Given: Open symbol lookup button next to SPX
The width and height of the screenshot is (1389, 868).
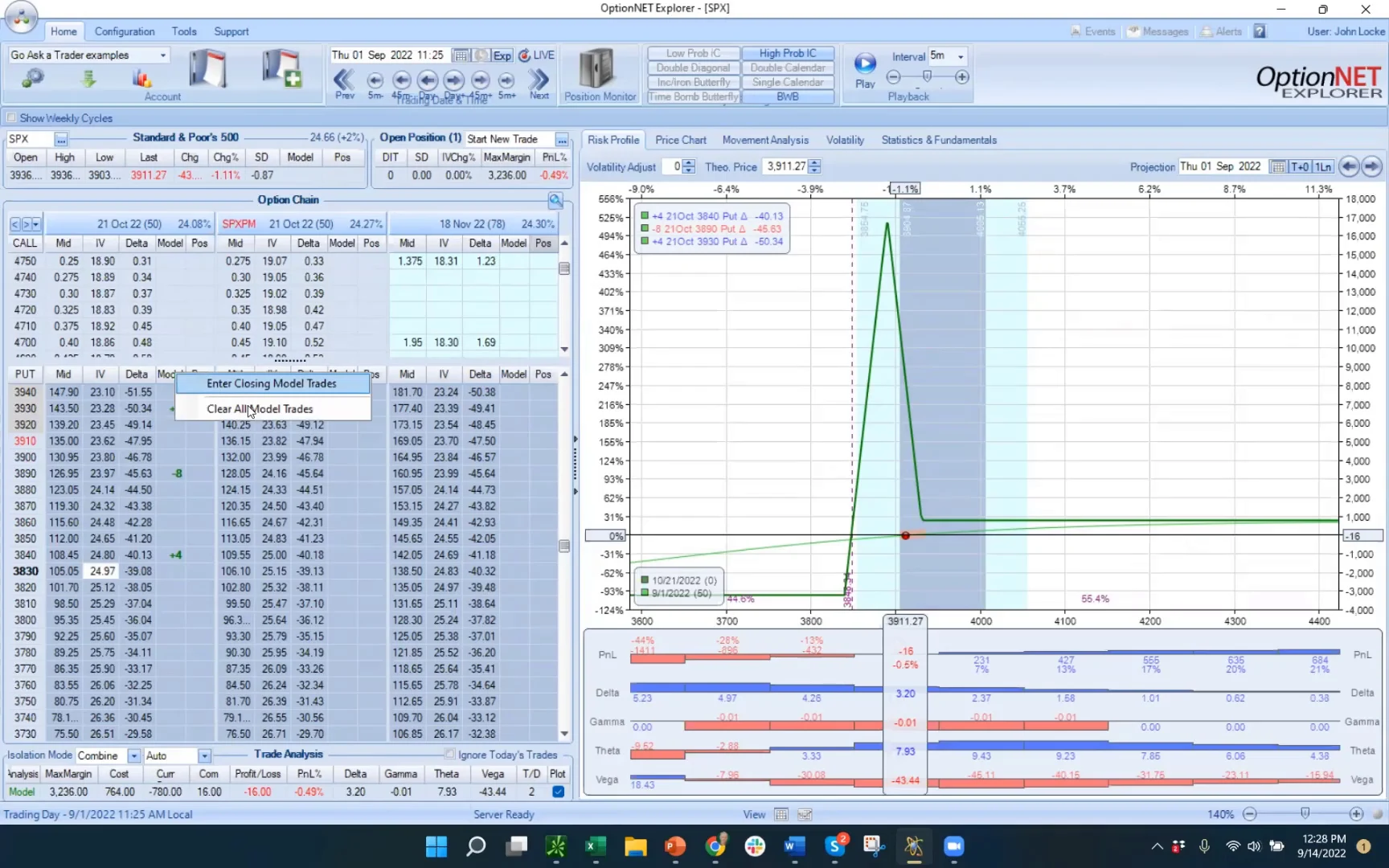Looking at the screenshot, I should (x=61, y=139).
